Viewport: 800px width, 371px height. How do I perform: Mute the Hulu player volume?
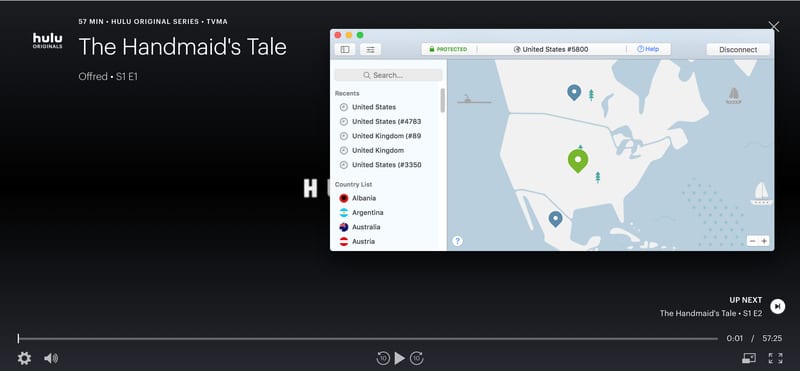click(x=51, y=358)
